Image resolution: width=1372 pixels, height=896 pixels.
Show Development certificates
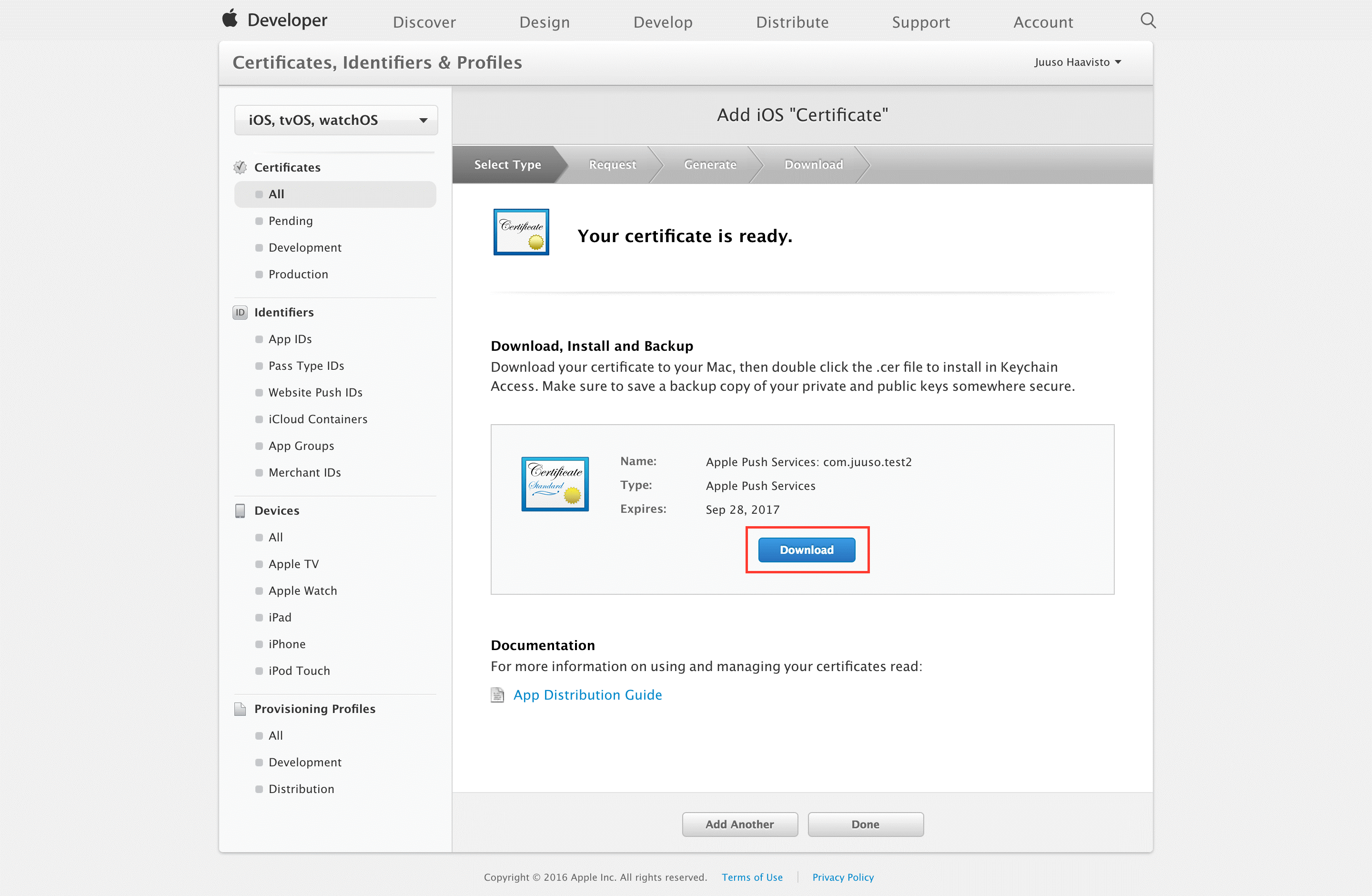[x=304, y=247]
